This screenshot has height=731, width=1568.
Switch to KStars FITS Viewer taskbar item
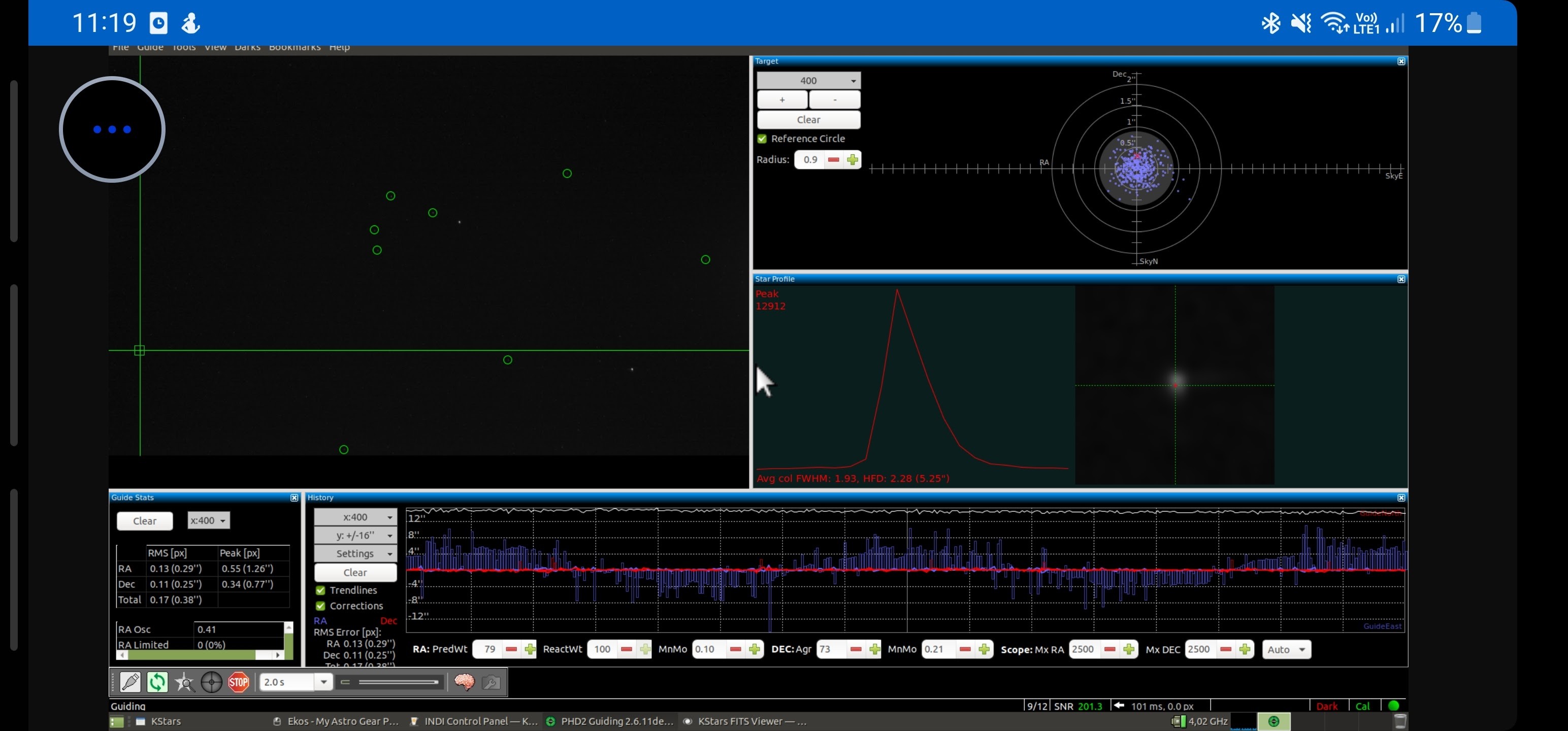click(x=745, y=721)
